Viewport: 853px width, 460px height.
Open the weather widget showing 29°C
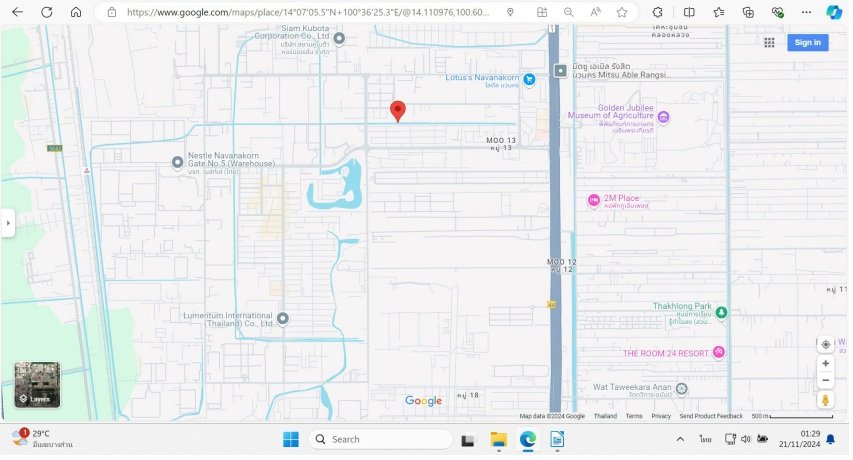click(42, 438)
